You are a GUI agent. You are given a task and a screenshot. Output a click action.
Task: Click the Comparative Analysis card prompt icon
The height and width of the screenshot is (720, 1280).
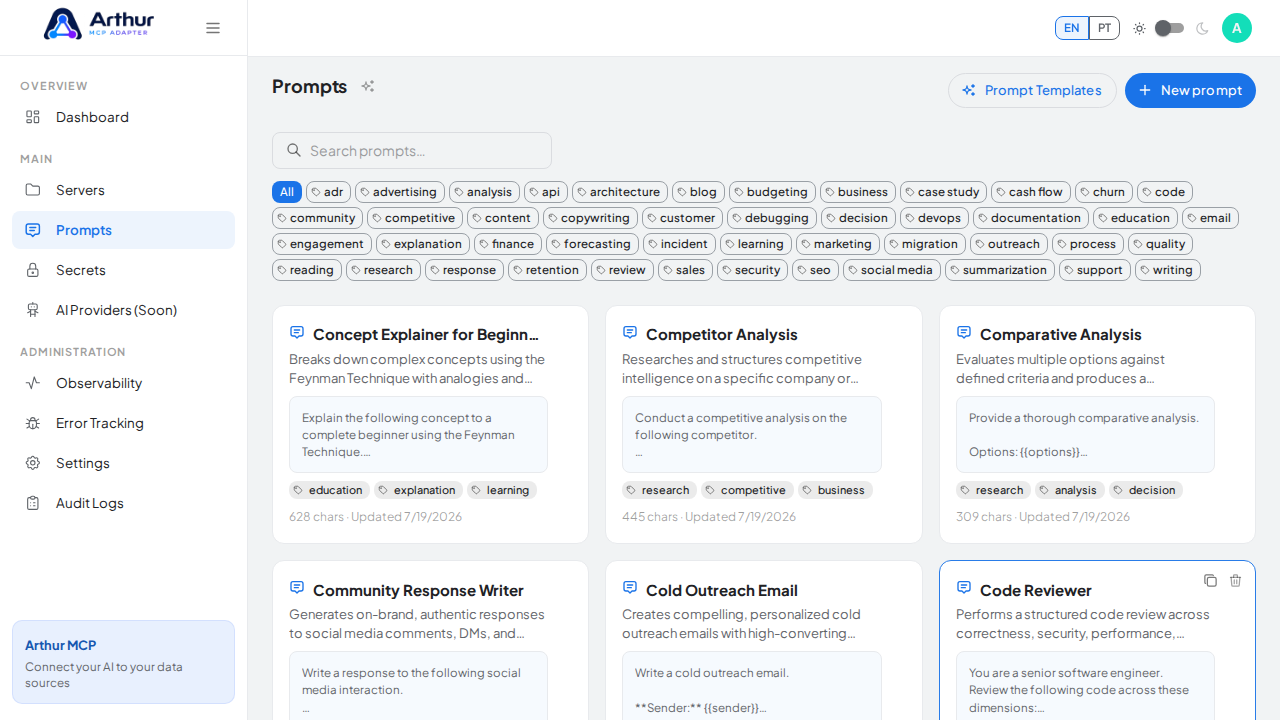(964, 332)
